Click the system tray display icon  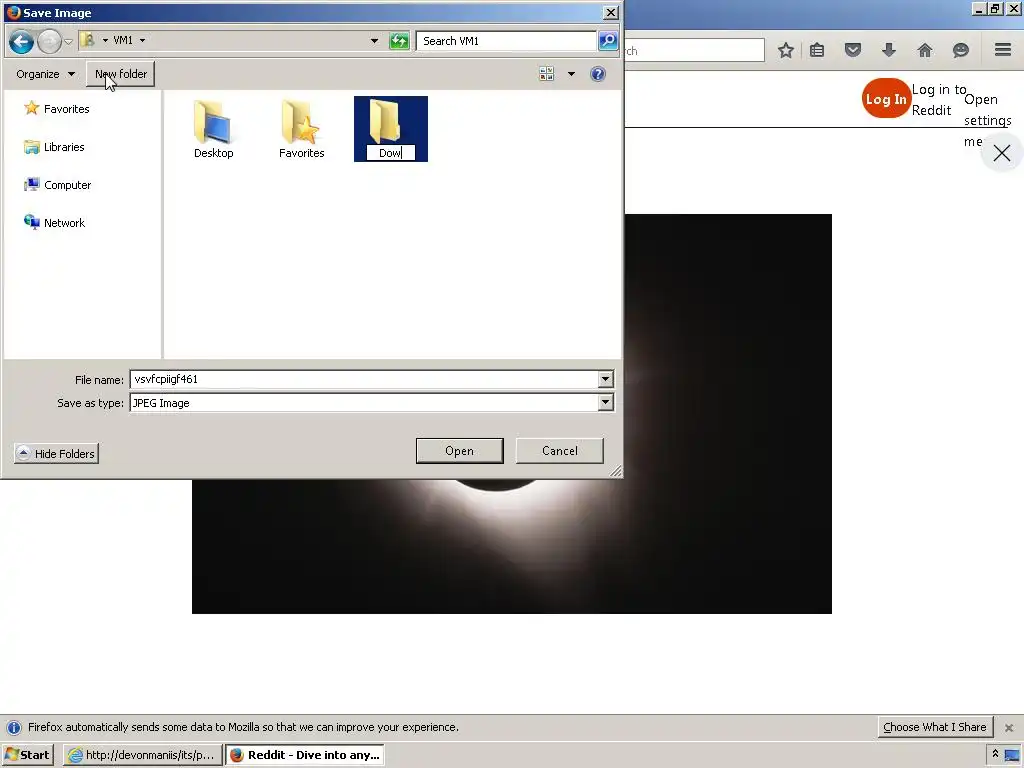tap(1012, 755)
